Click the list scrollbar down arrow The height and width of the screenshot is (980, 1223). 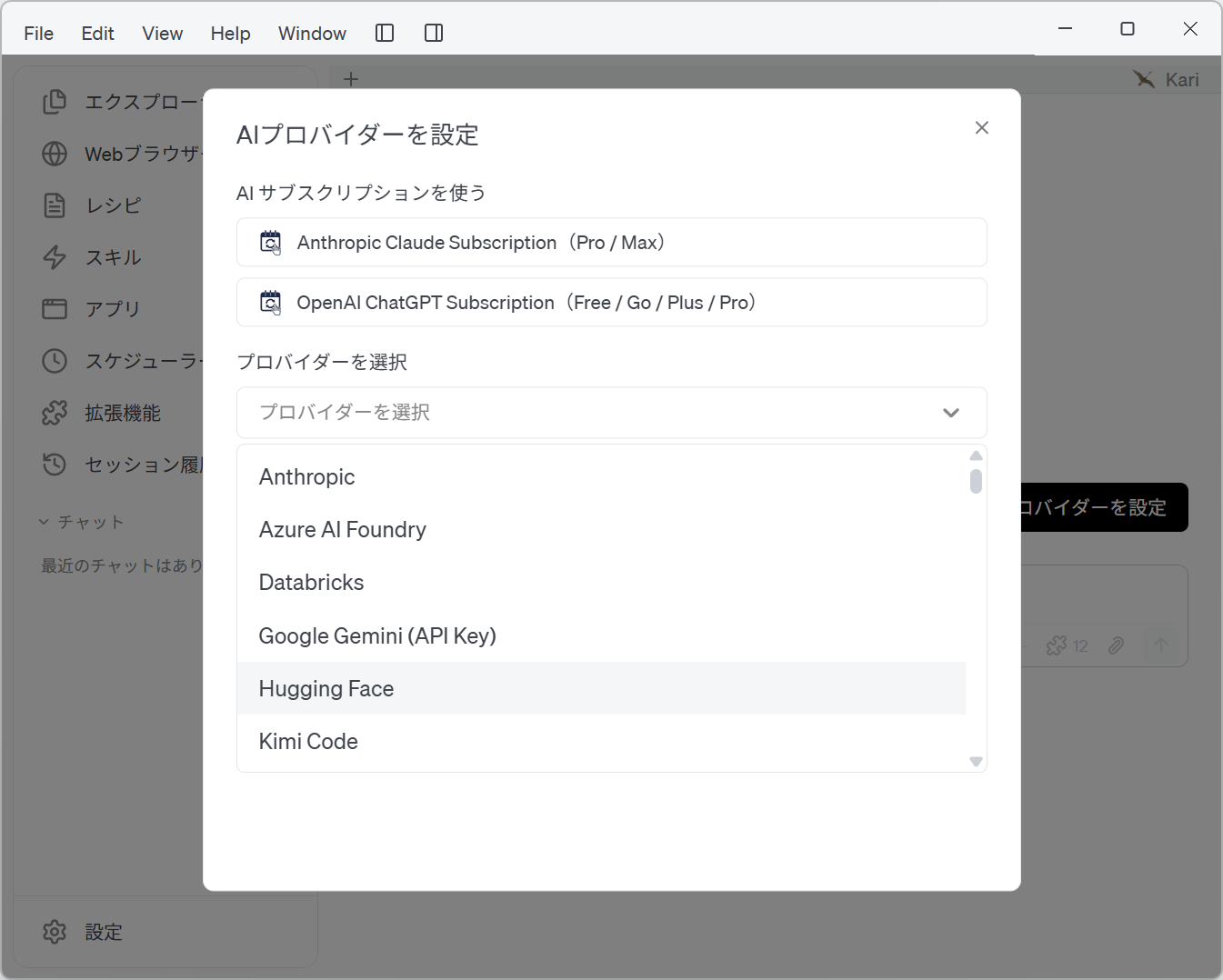[x=976, y=762]
